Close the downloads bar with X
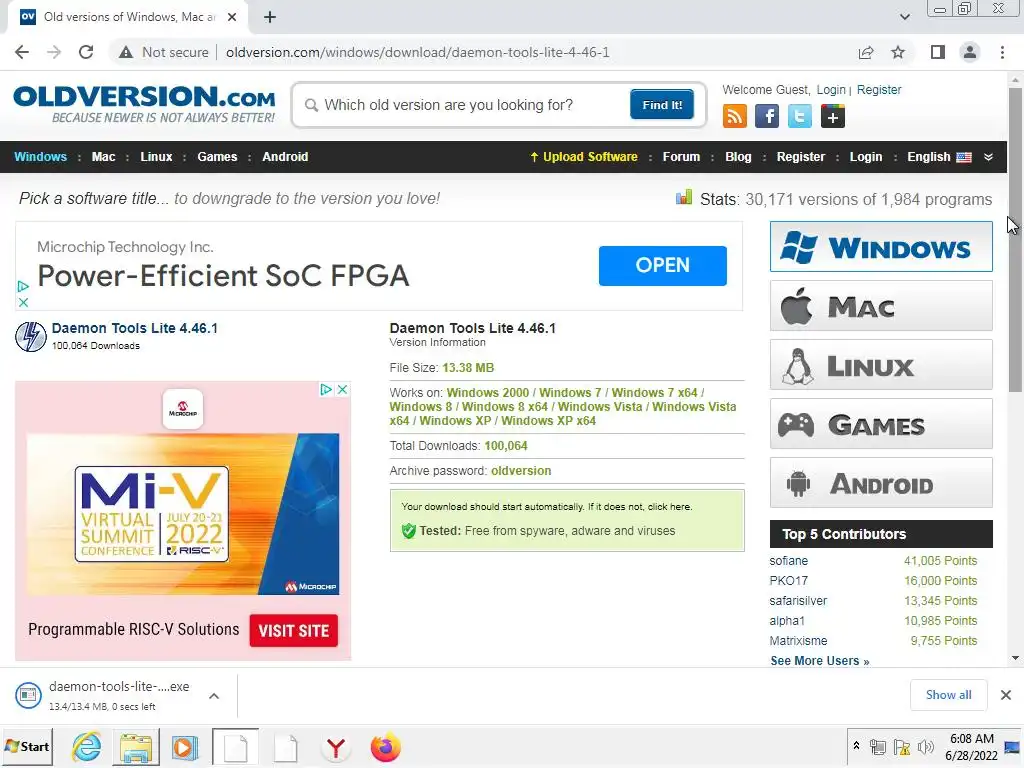1024x768 pixels. coord(1006,695)
